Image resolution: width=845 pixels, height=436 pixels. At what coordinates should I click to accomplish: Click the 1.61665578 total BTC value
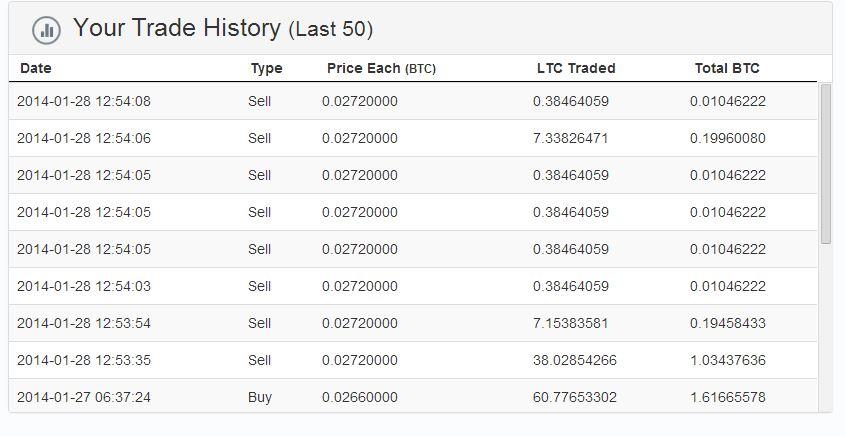(x=727, y=397)
